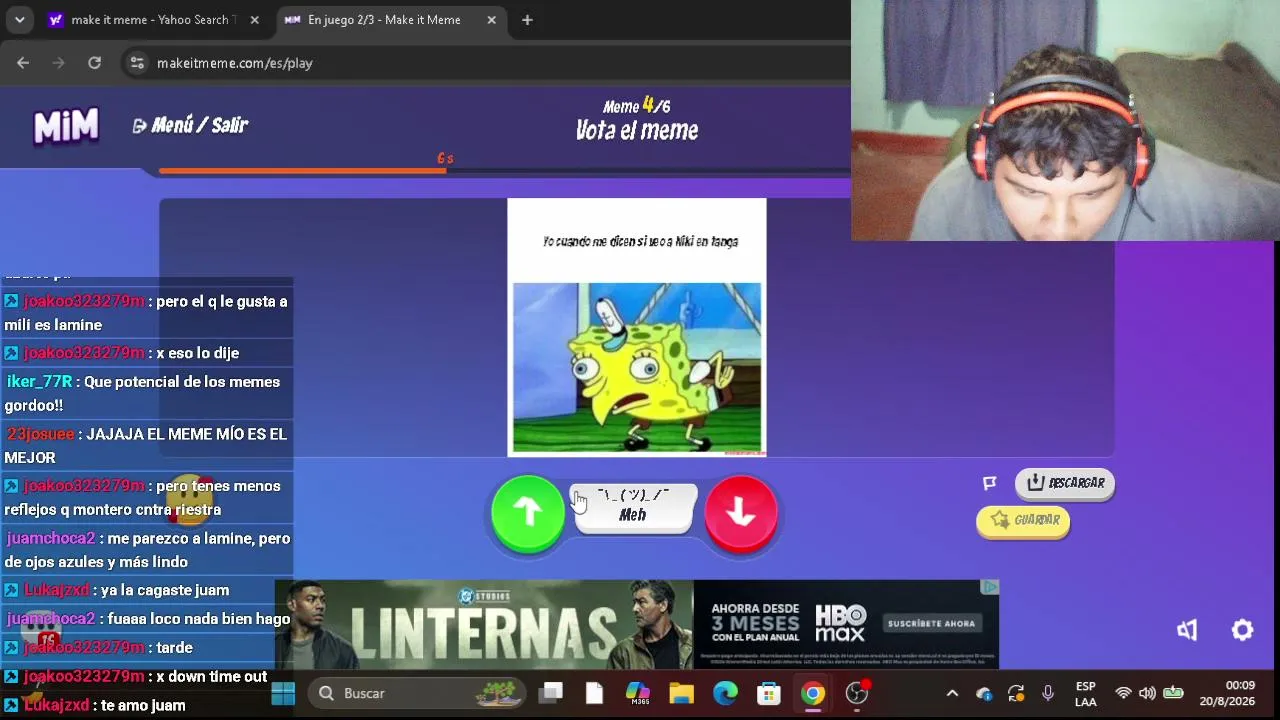Open Microsoft Store from the taskbar
Image resolution: width=1280 pixels, height=720 pixels.
[768, 693]
